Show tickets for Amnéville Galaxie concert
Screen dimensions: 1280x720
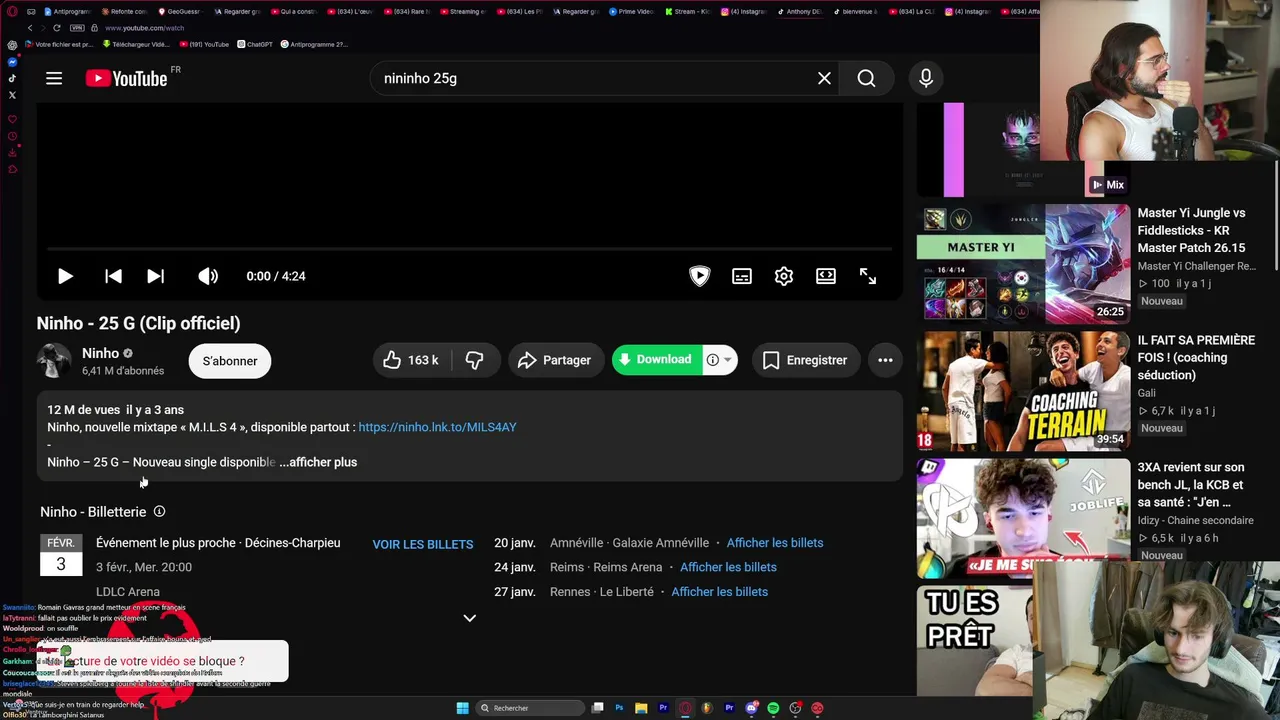click(x=775, y=543)
